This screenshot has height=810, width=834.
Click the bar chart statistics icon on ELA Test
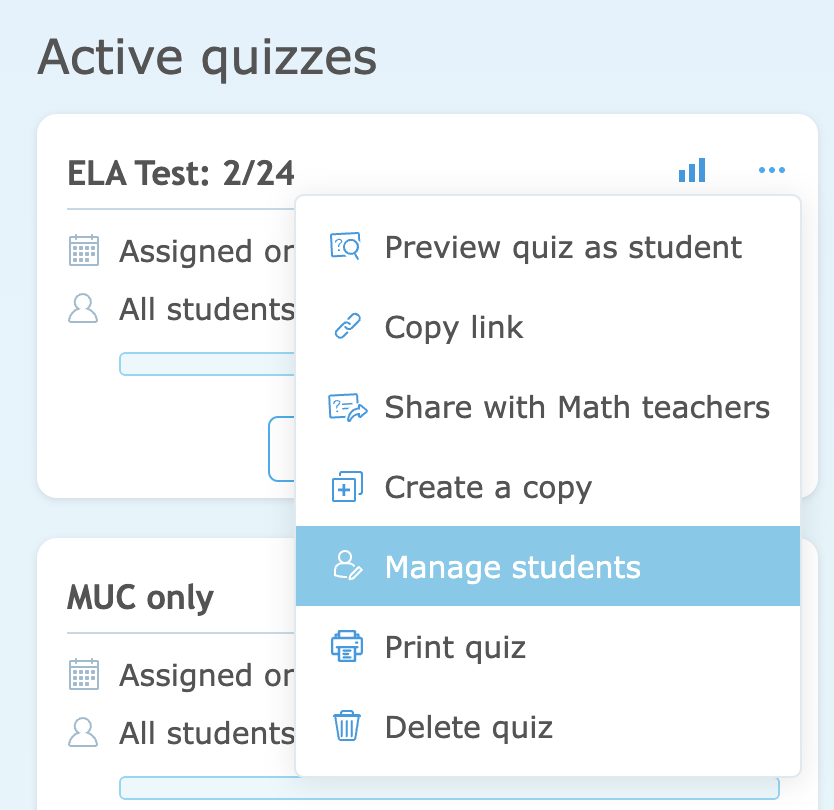pos(692,170)
